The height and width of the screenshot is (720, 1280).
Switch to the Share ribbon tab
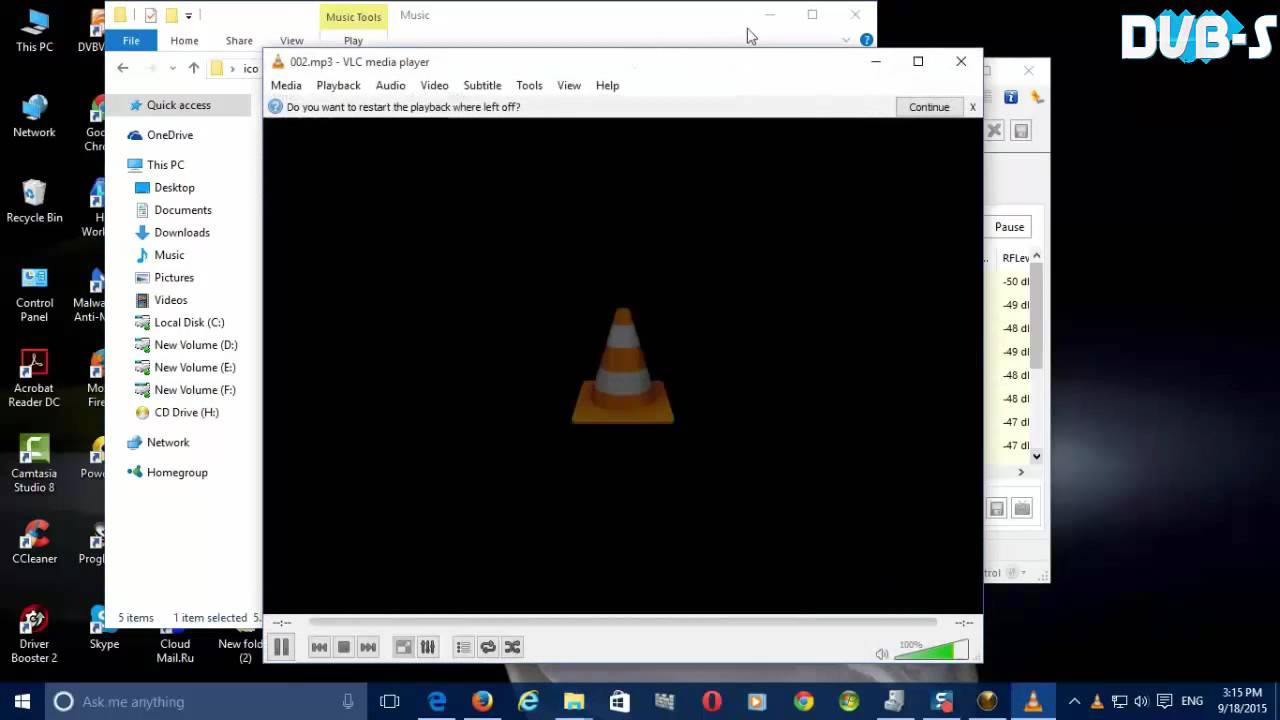(239, 41)
